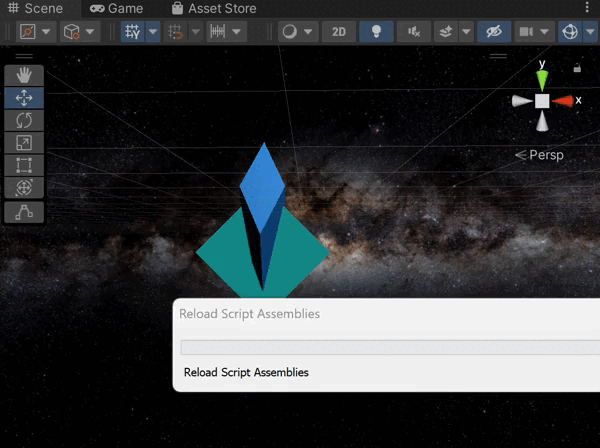
Task: Expand the draw mode dropdown arrow
Action: [x=308, y=31]
